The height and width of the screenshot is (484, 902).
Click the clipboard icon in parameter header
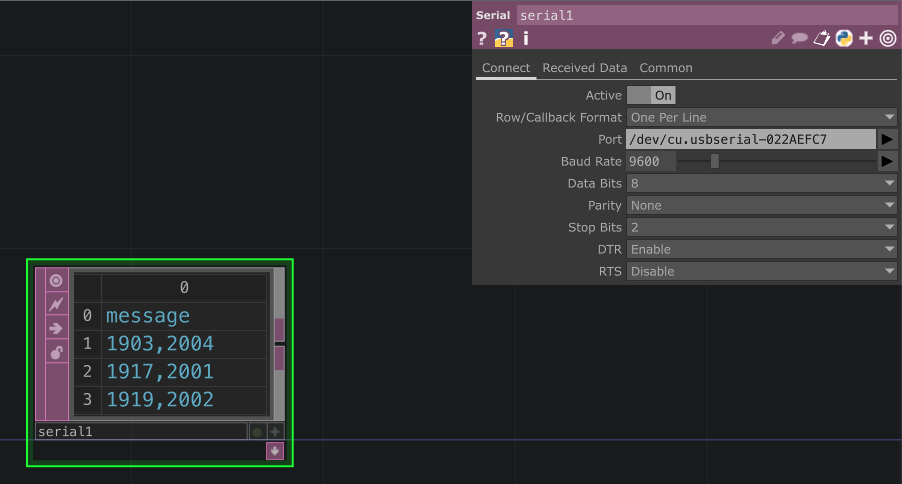821,39
